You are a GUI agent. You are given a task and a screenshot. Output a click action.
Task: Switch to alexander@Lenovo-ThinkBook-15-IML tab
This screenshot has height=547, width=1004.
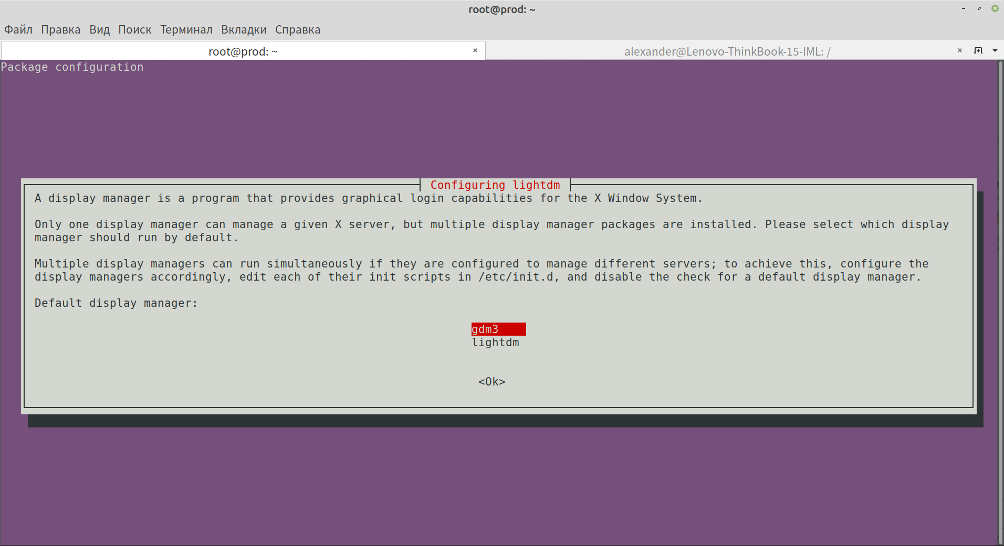coord(727,51)
